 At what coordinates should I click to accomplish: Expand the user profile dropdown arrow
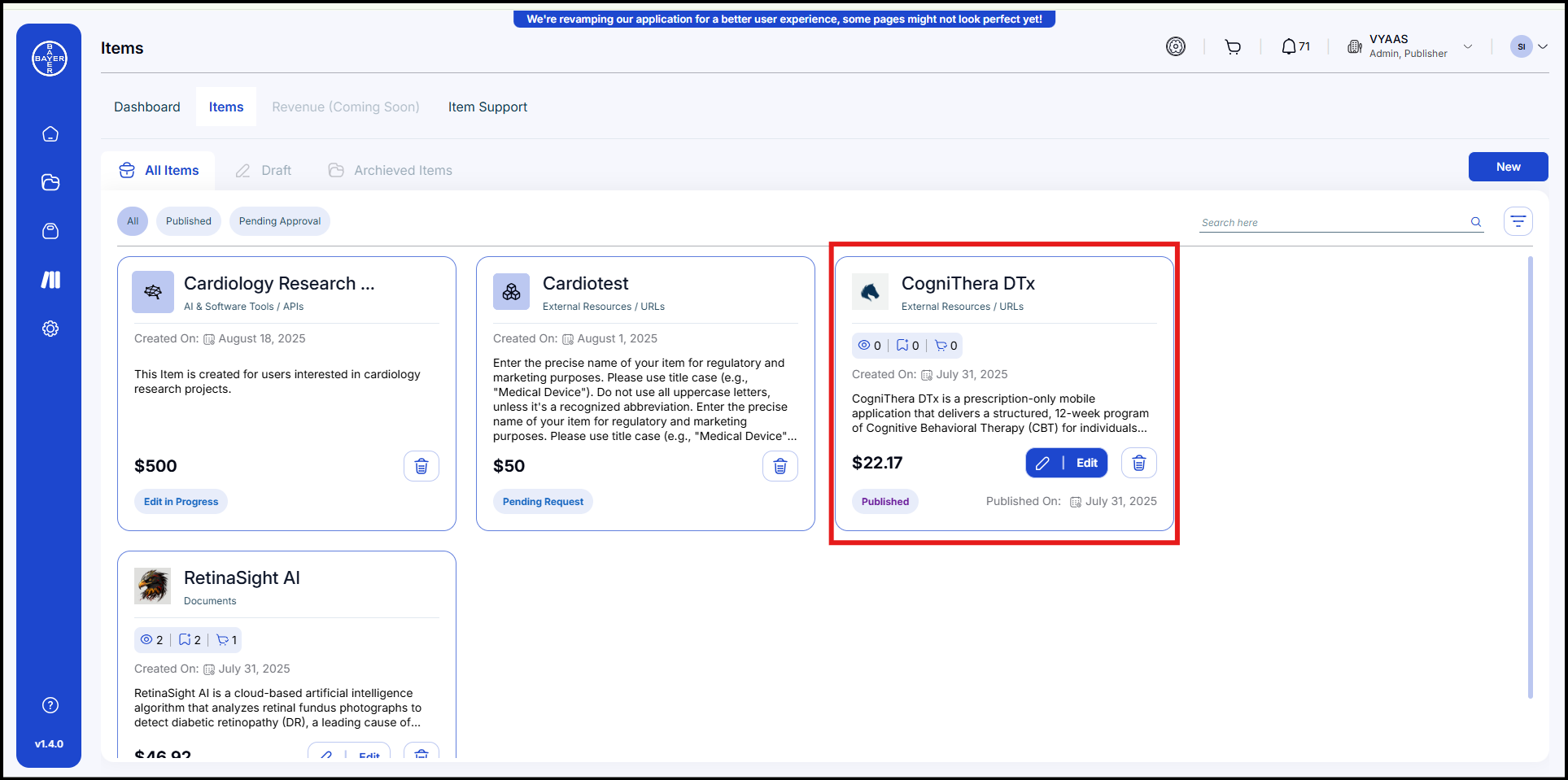[1542, 46]
